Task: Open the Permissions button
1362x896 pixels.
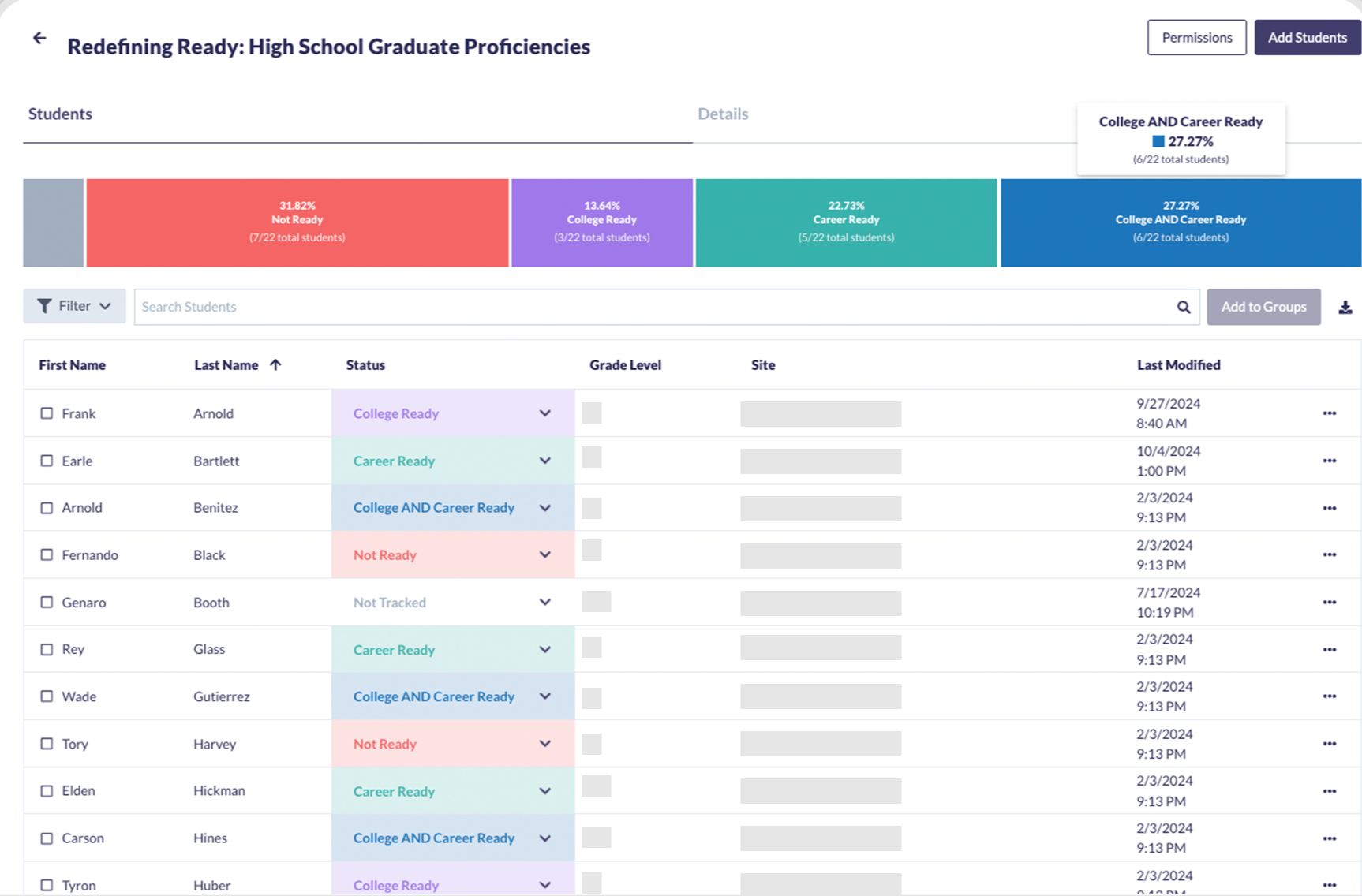Action: coord(1196,38)
